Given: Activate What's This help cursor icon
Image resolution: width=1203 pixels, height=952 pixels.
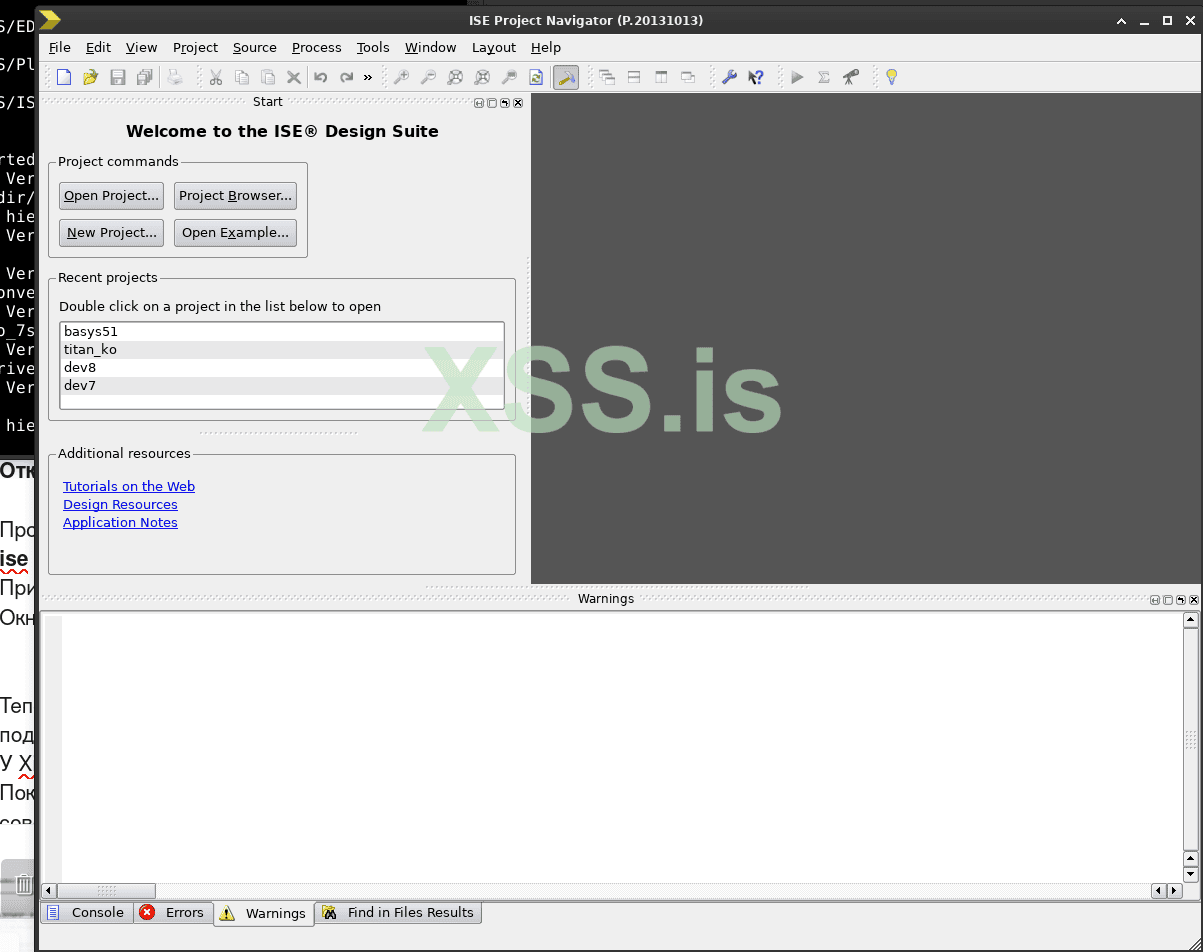Looking at the screenshot, I should [756, 77].
